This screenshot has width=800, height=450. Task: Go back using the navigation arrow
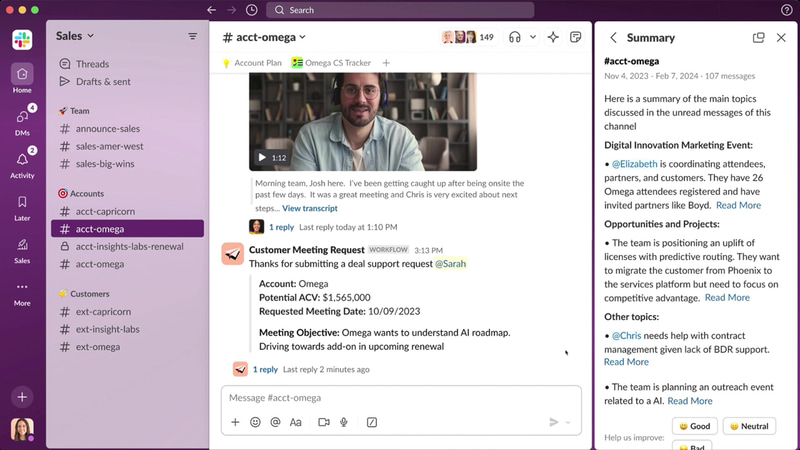(x=211, y=10)
